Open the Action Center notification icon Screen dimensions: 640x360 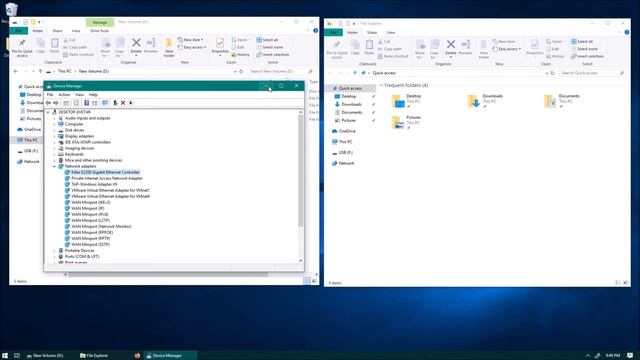[630, 356]
